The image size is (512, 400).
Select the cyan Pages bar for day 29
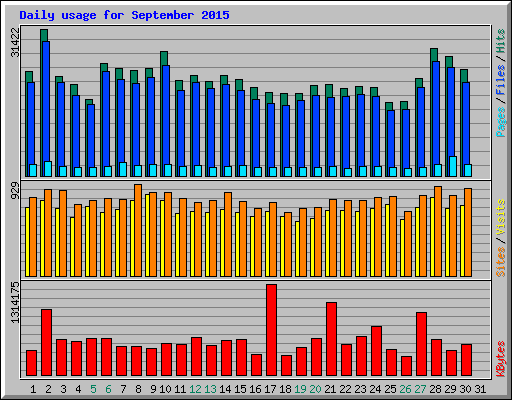[453, 166]
